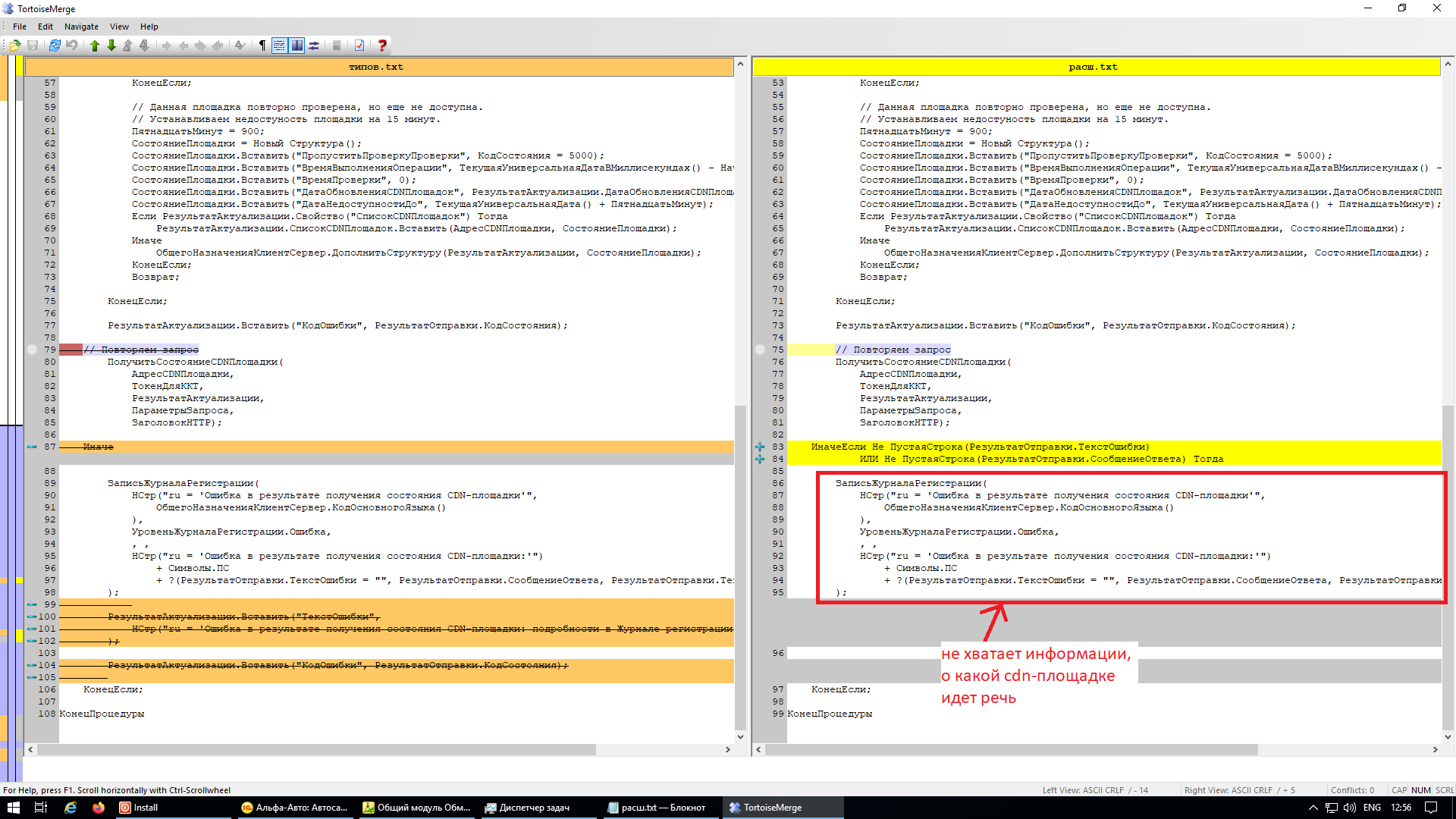Open Firefox from the taskbar
Image resolution: width=1456 pixels, height=819 pixels.
[x=99, y=808]
